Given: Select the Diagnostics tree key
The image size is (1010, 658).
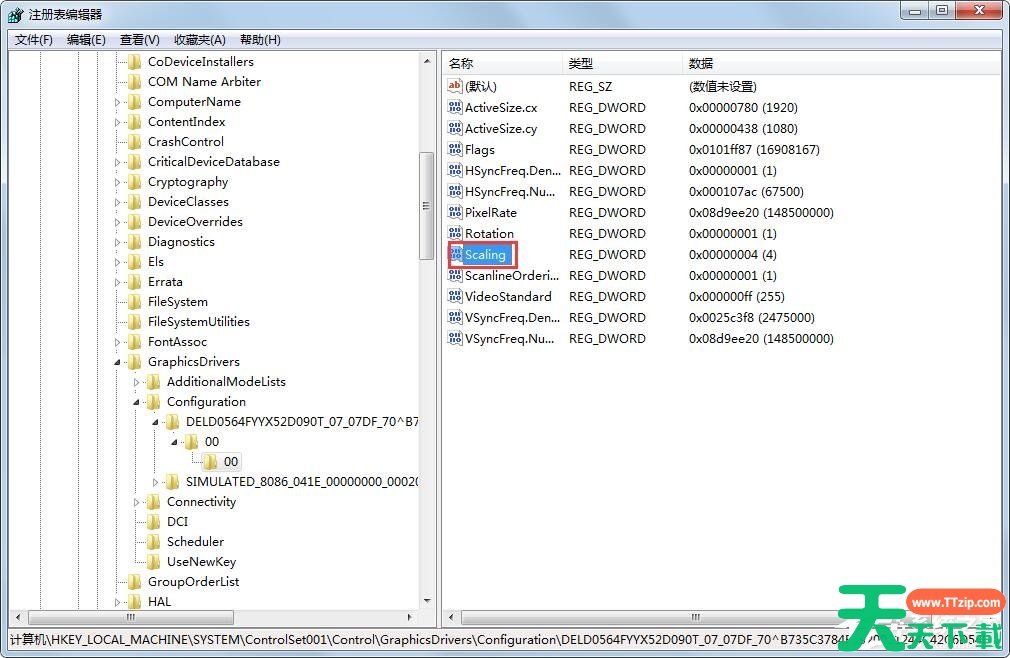Looking at the screenshot, I should pyautogui.click(x=181, y=241).
